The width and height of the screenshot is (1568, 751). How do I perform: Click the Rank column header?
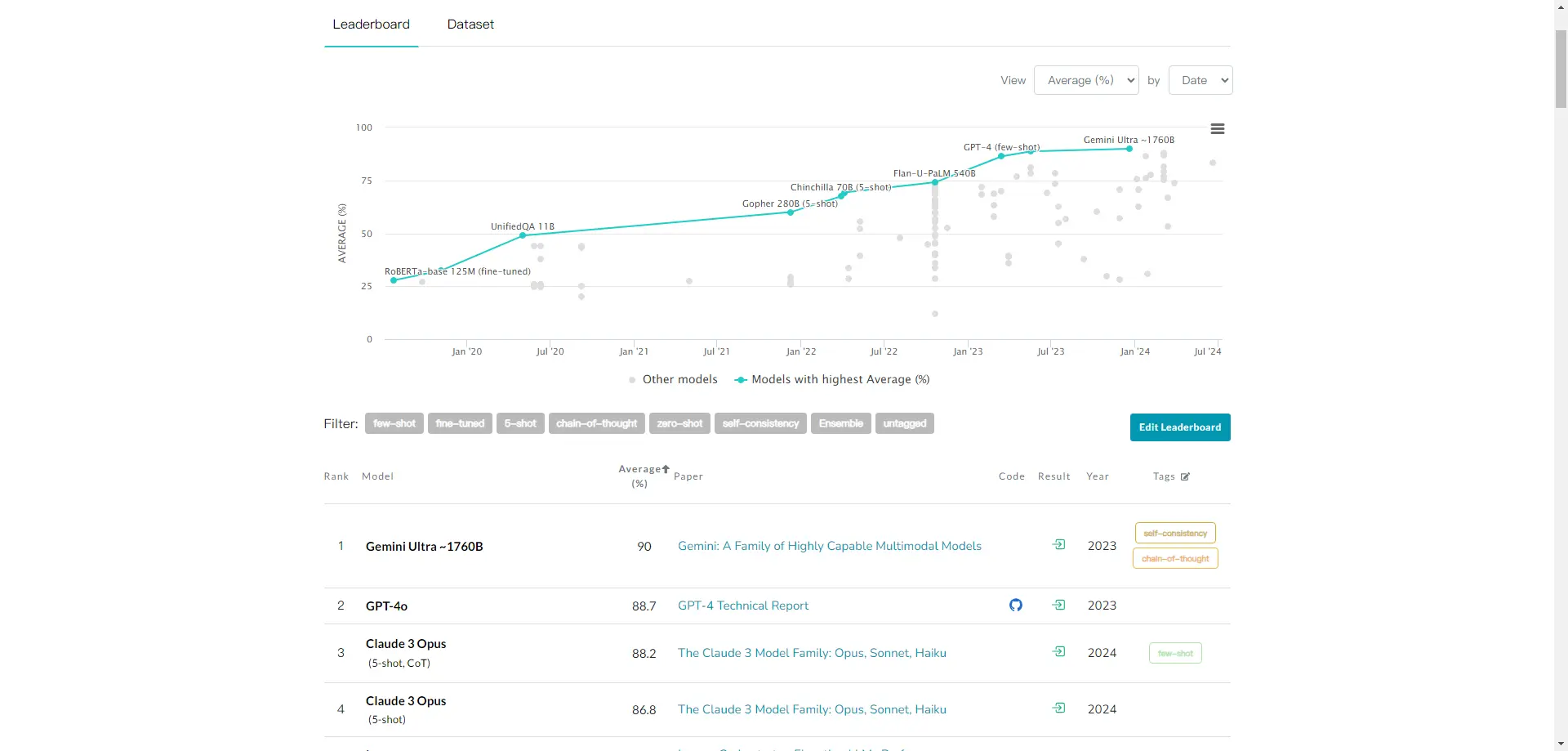click(336, 476)
